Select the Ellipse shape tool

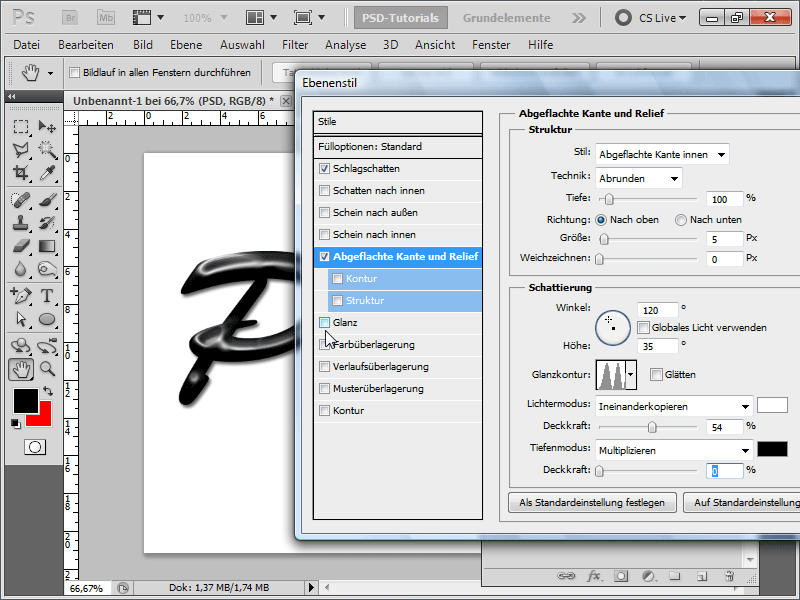47,319
